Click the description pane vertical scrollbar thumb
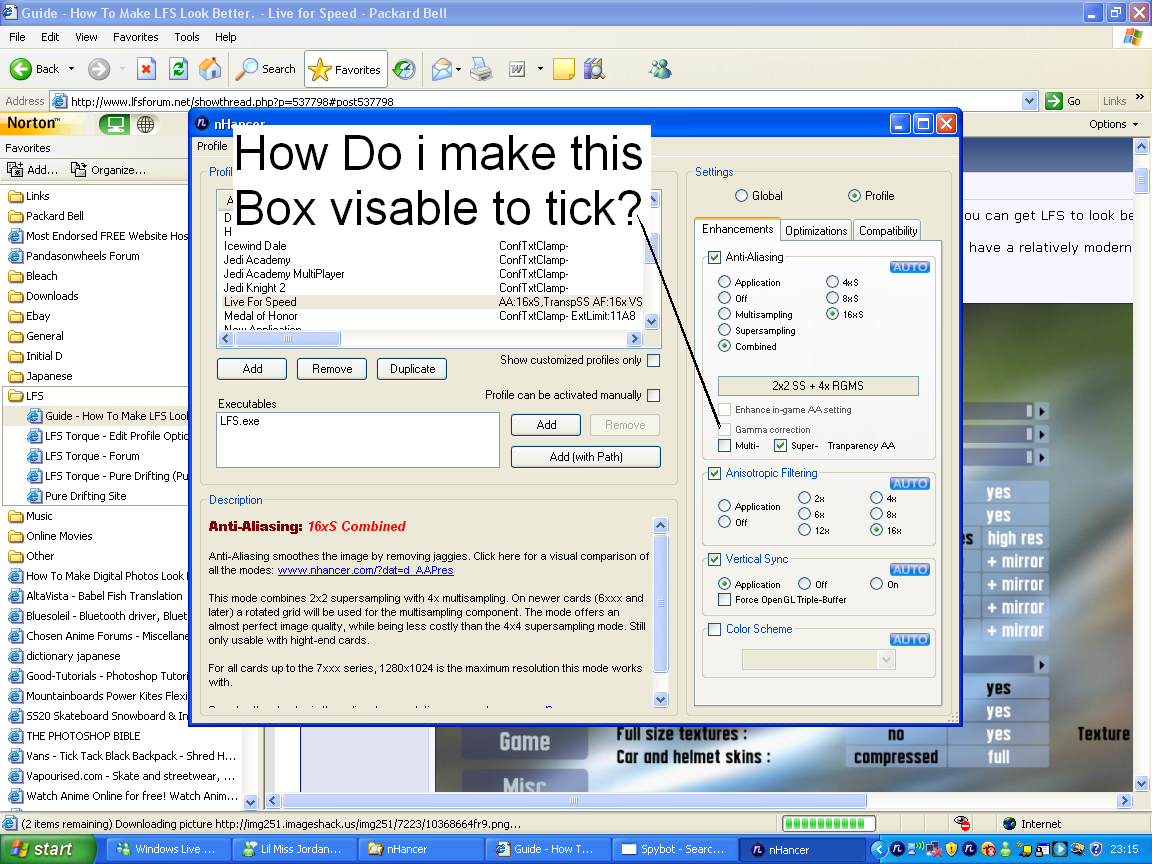 660,602
